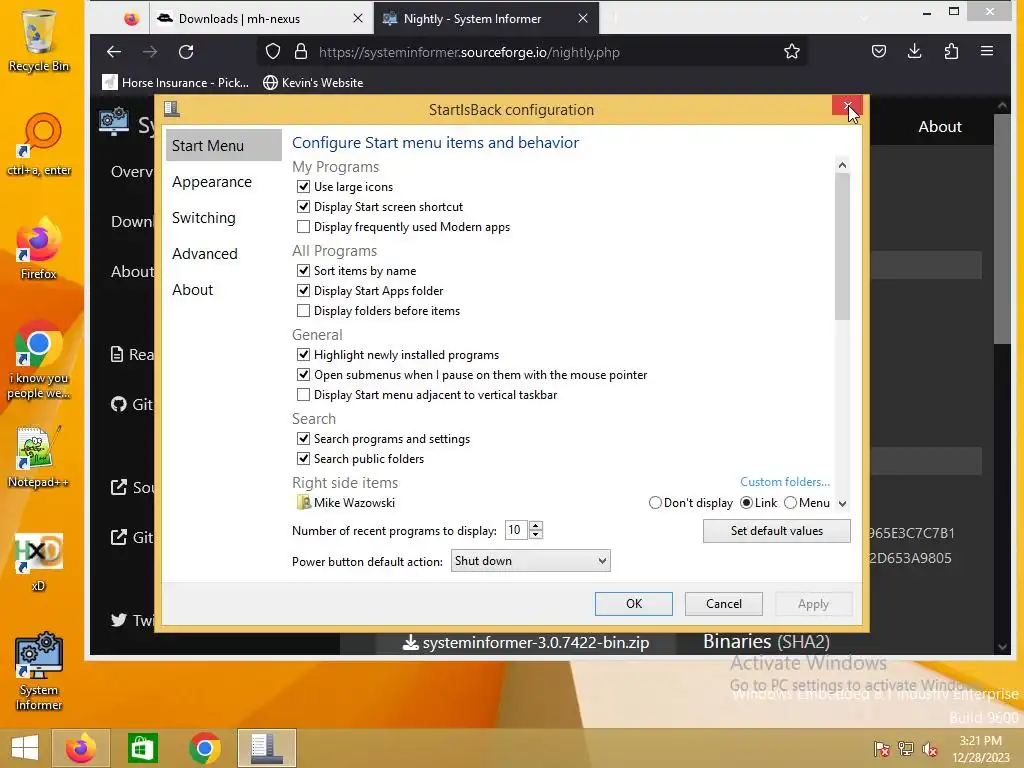Select Link radio for Mike Wazowski
This screenshot has width=1024, height=768.
click(x=746, y=503)
